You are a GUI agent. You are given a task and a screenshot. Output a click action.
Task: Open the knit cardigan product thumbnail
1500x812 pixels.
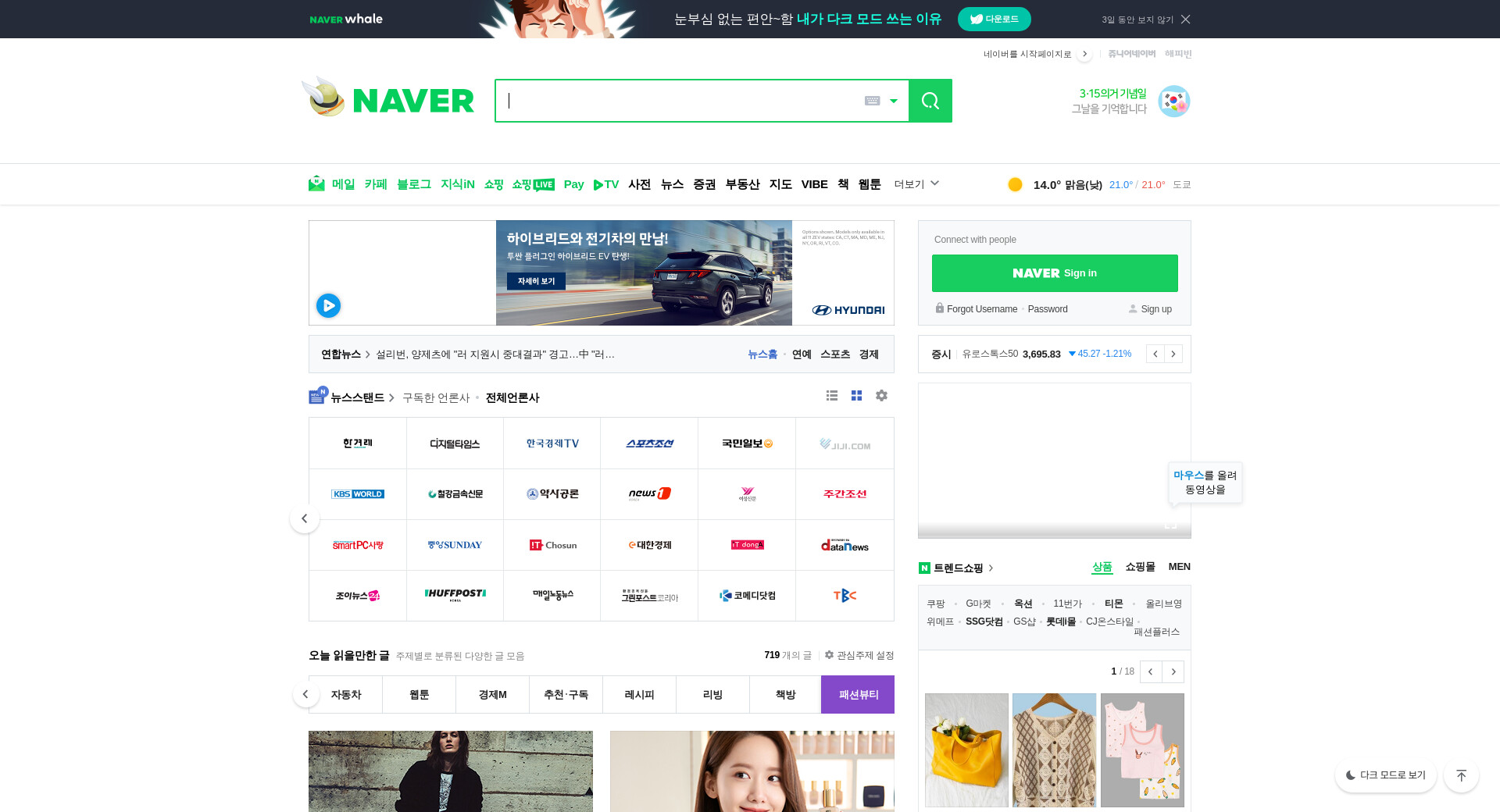(x=1054, y=750)
